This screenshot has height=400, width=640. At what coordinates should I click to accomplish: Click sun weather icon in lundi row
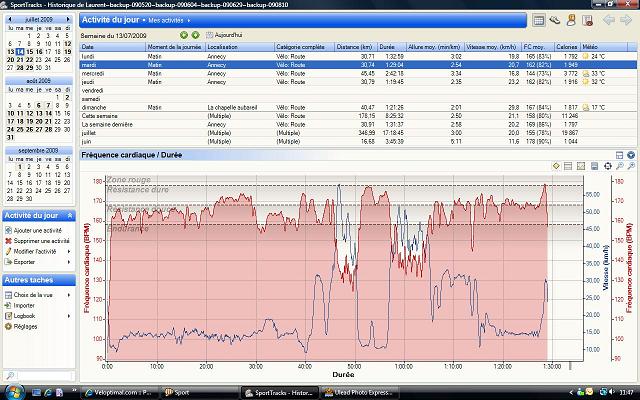coord(586,56)
